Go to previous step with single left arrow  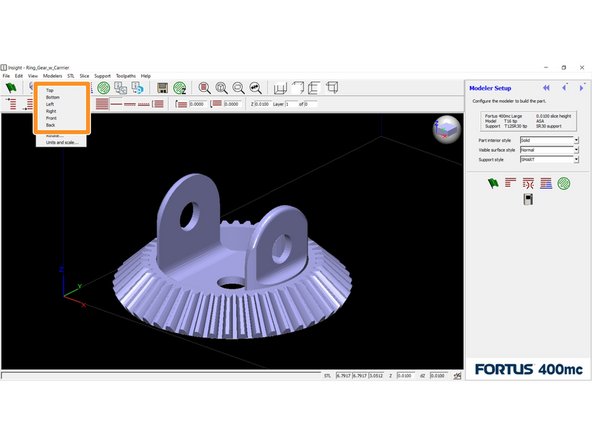[x=564, y=88]
